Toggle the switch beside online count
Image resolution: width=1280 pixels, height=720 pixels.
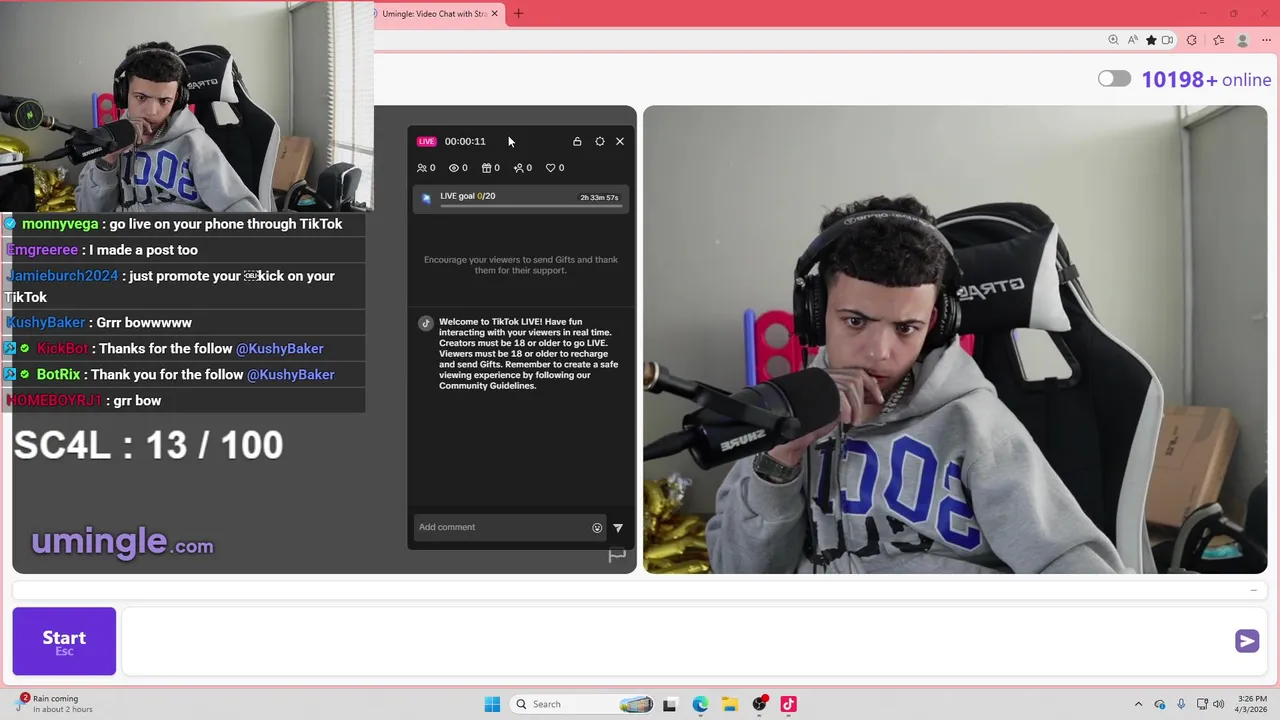click(x=1114, y=79)
